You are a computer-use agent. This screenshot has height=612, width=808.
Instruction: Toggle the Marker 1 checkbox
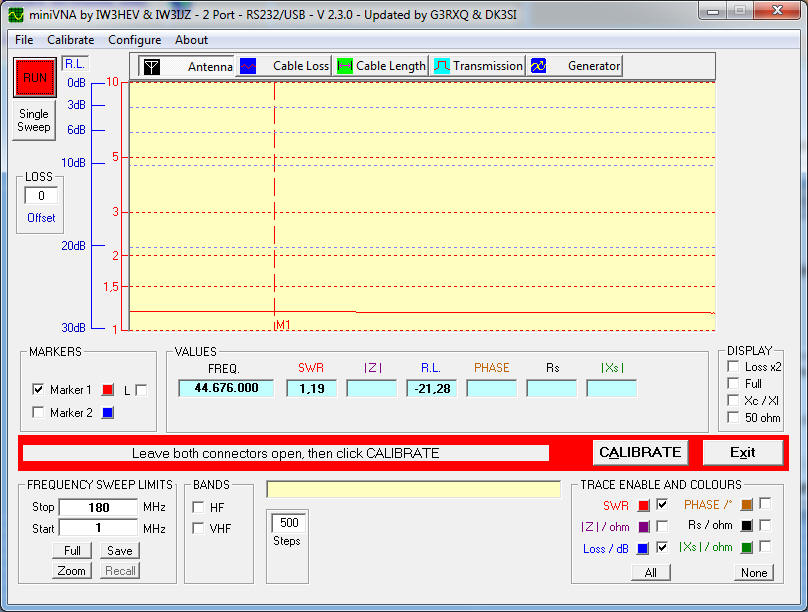38,389
